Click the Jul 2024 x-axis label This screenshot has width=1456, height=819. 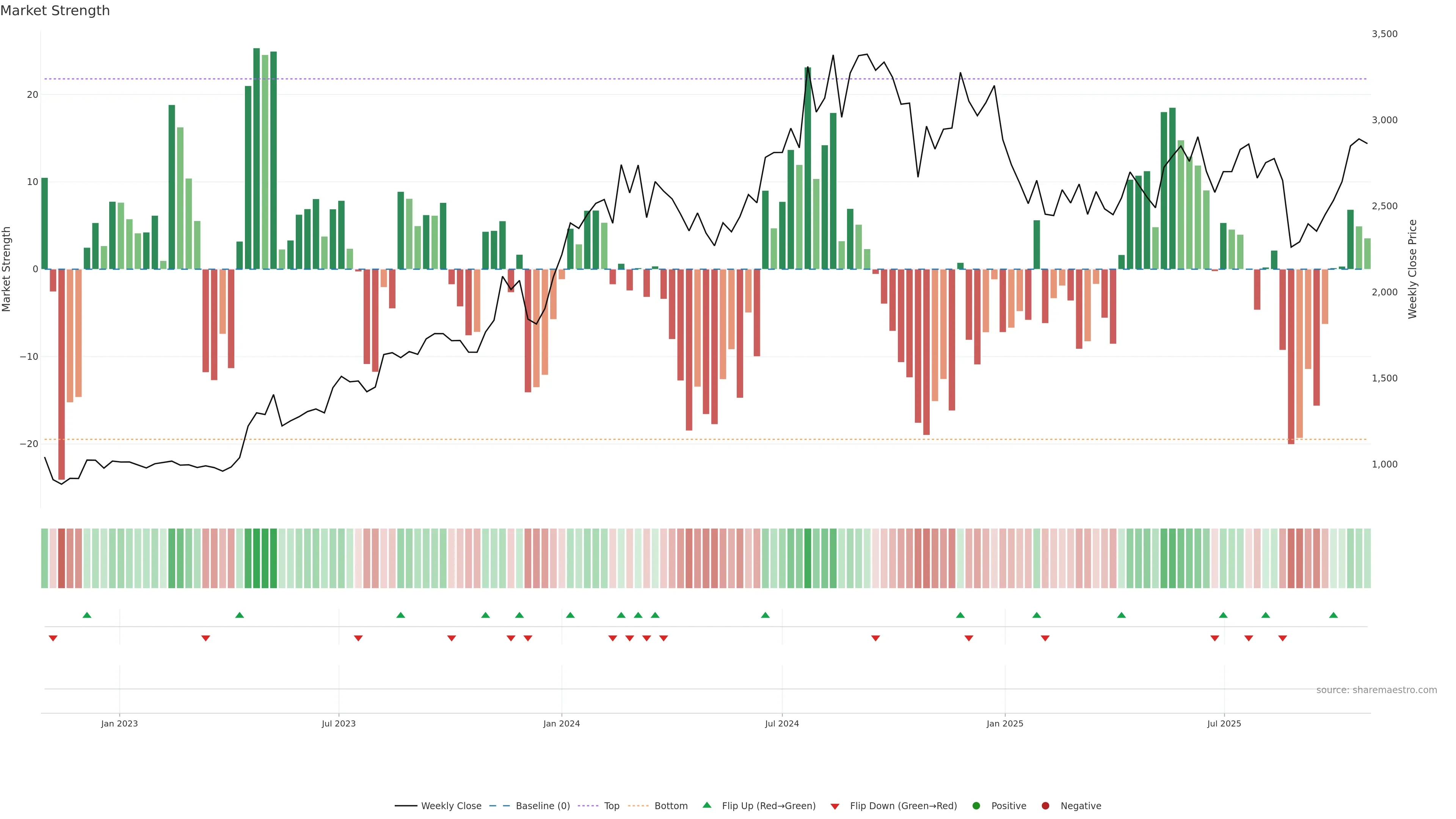[782, 723]
